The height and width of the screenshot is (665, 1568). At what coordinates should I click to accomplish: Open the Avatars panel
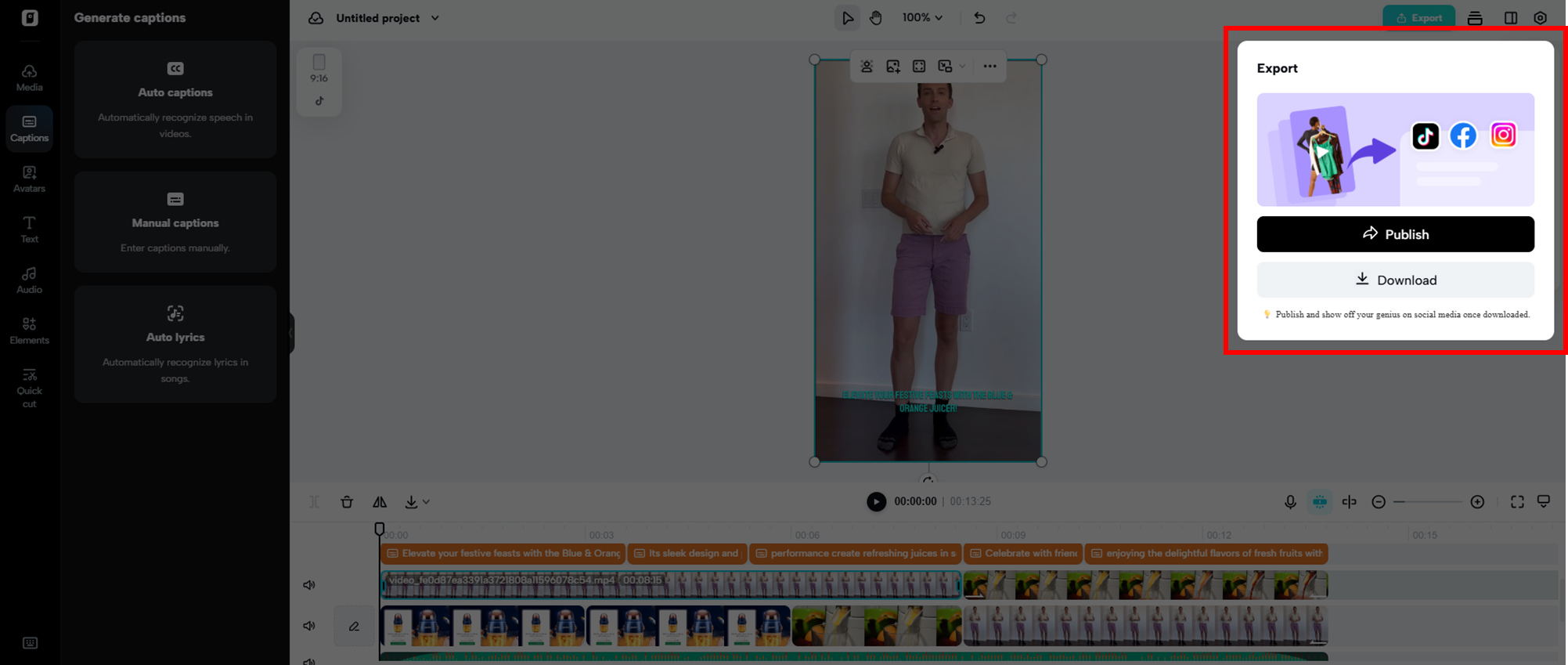(x=29, y=179)
